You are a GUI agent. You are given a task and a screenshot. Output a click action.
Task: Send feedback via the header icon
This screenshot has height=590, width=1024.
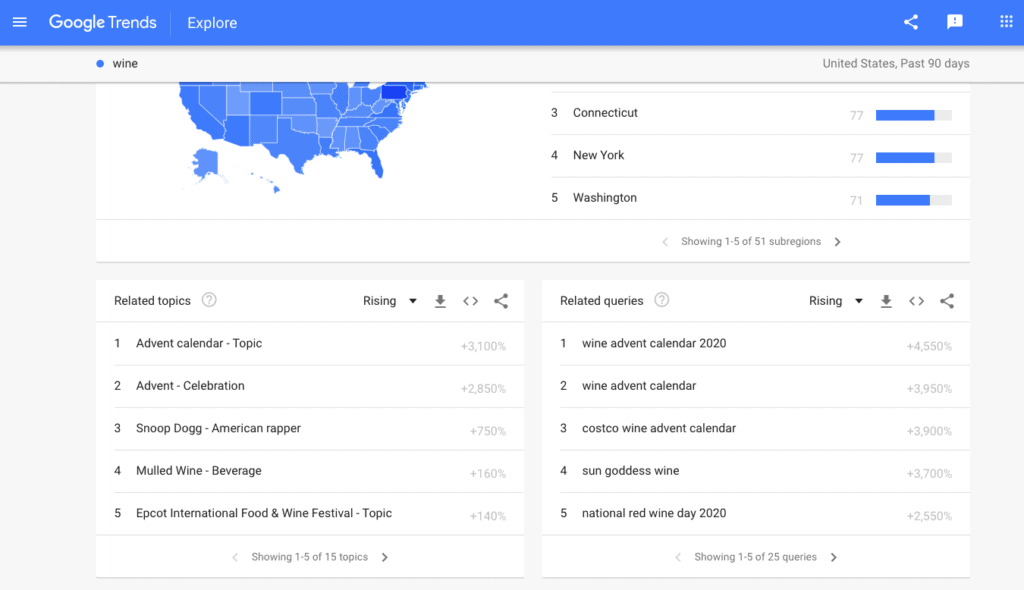point(954,21)
